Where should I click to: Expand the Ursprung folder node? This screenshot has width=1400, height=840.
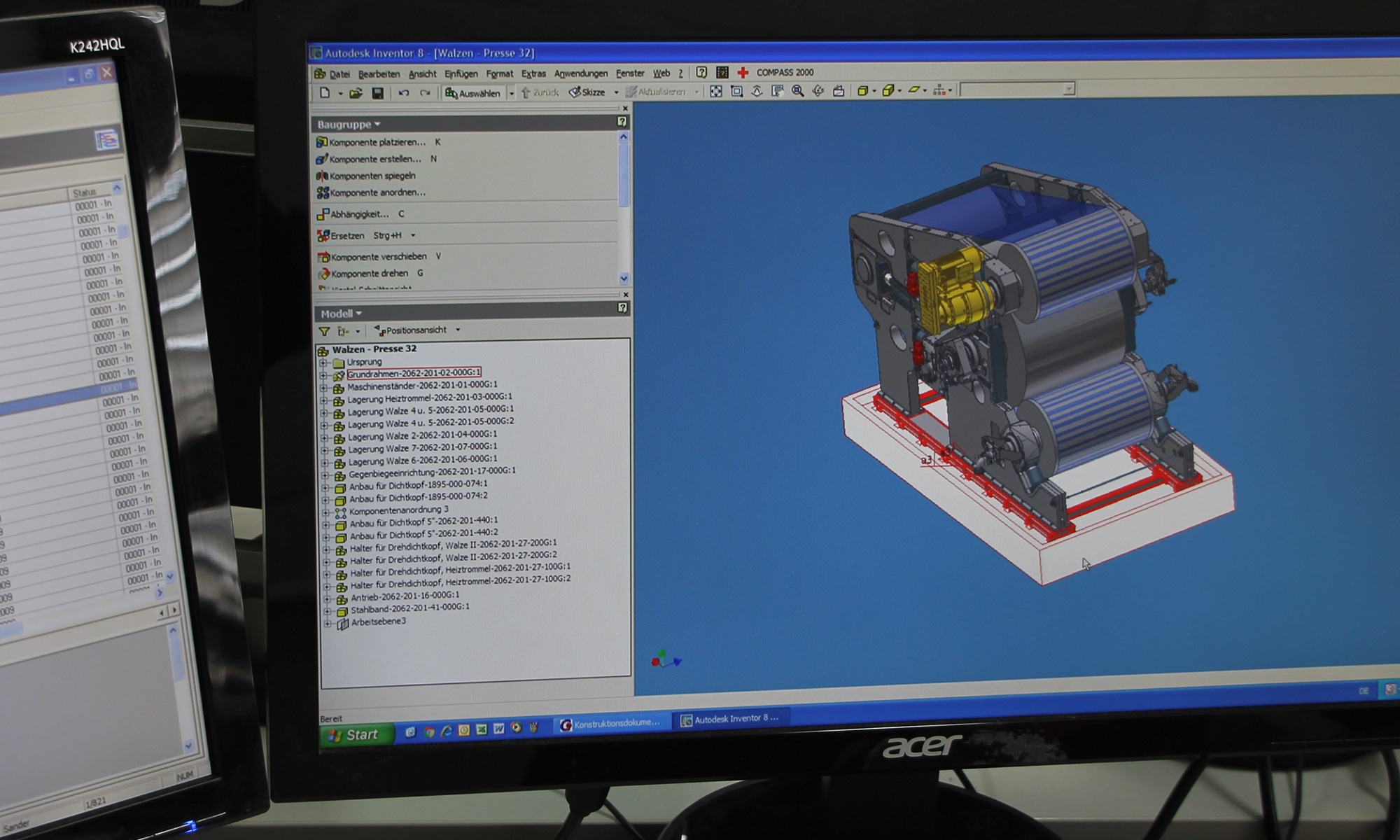pyautogui.click(x=323, y=363)
